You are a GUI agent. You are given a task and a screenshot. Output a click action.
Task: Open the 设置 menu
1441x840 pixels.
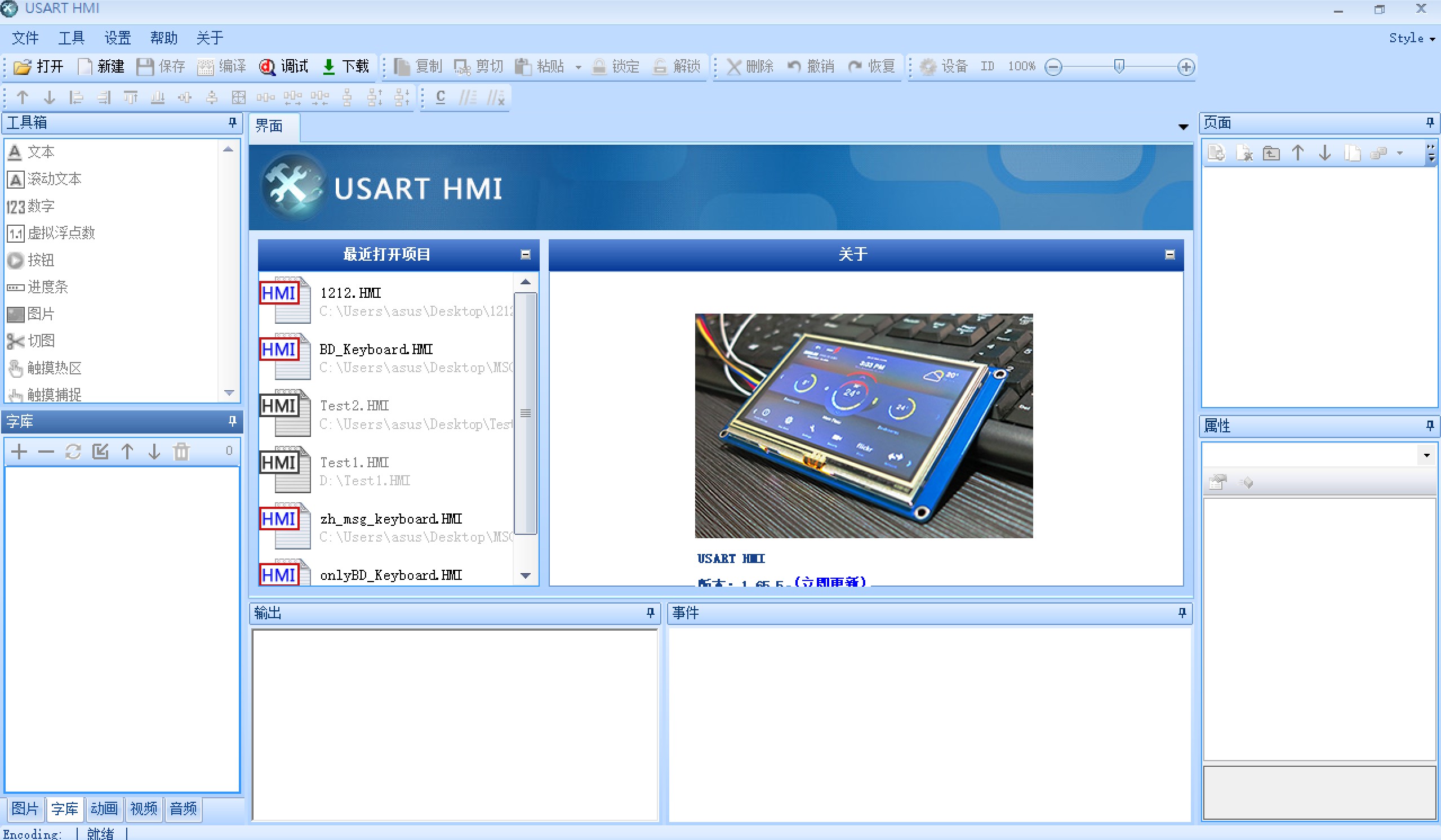[117, 38]
